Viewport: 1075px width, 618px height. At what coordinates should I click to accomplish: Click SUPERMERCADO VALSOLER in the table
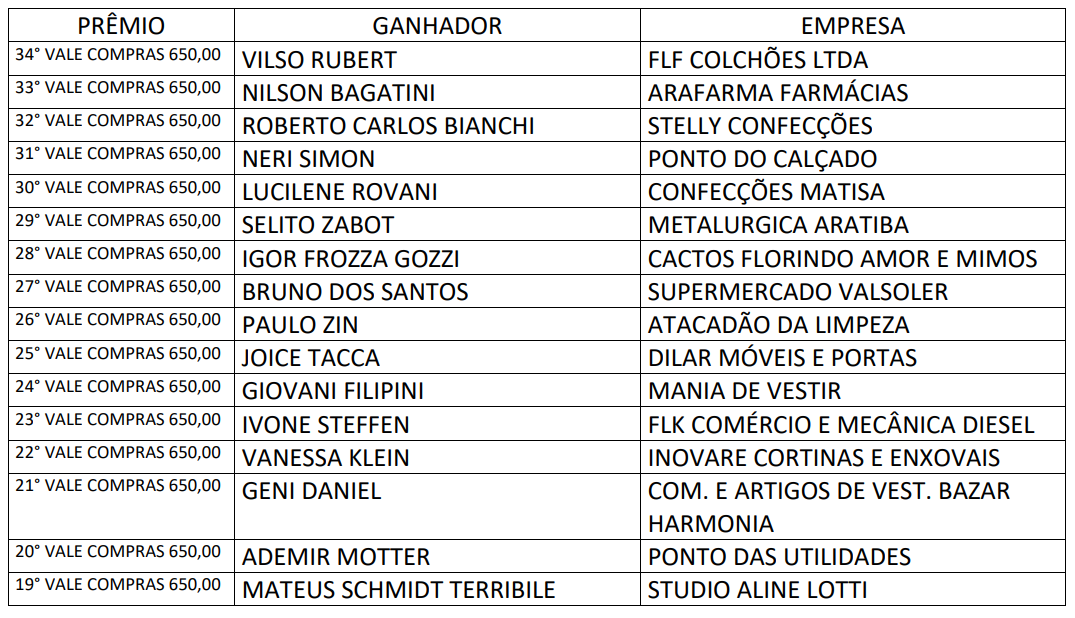click(x=798, y=292)
